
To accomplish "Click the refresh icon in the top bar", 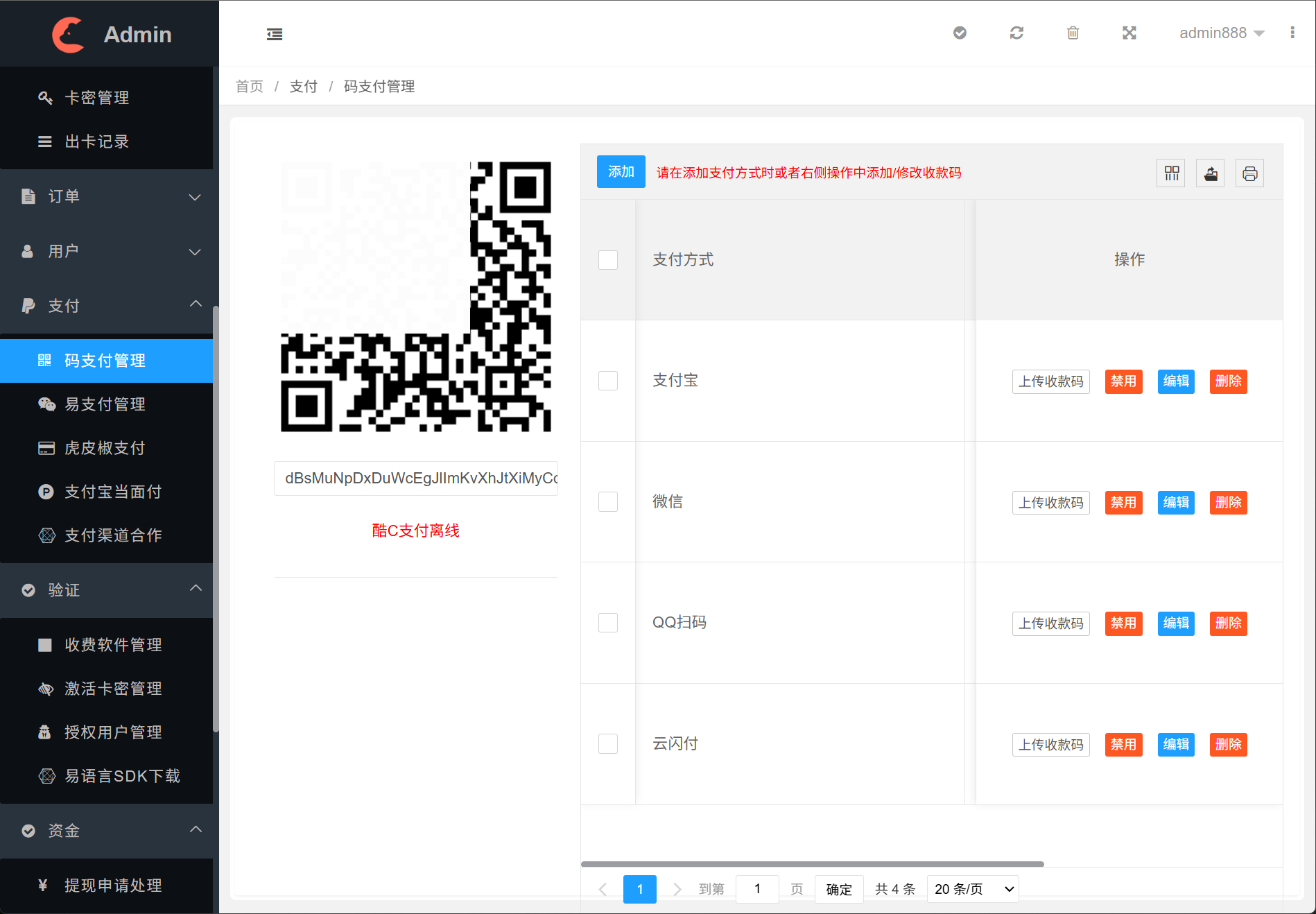I will point(1016,33).
